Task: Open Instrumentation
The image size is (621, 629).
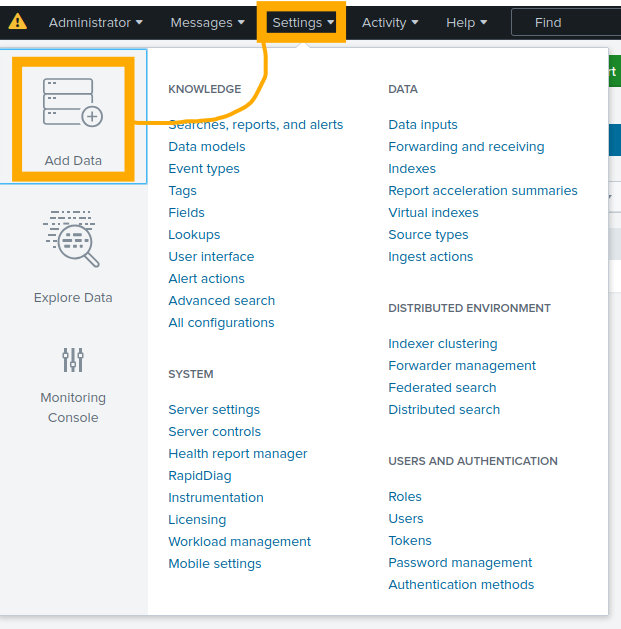Action: (216, 498)
